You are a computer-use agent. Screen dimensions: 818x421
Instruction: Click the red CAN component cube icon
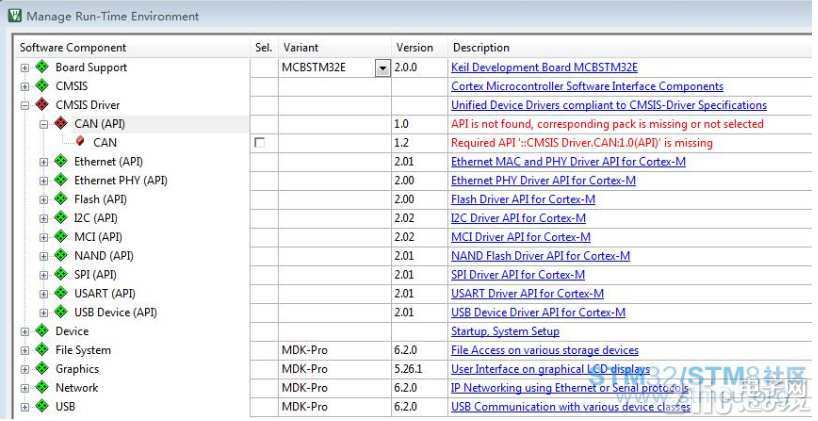[x=80, y=141]
